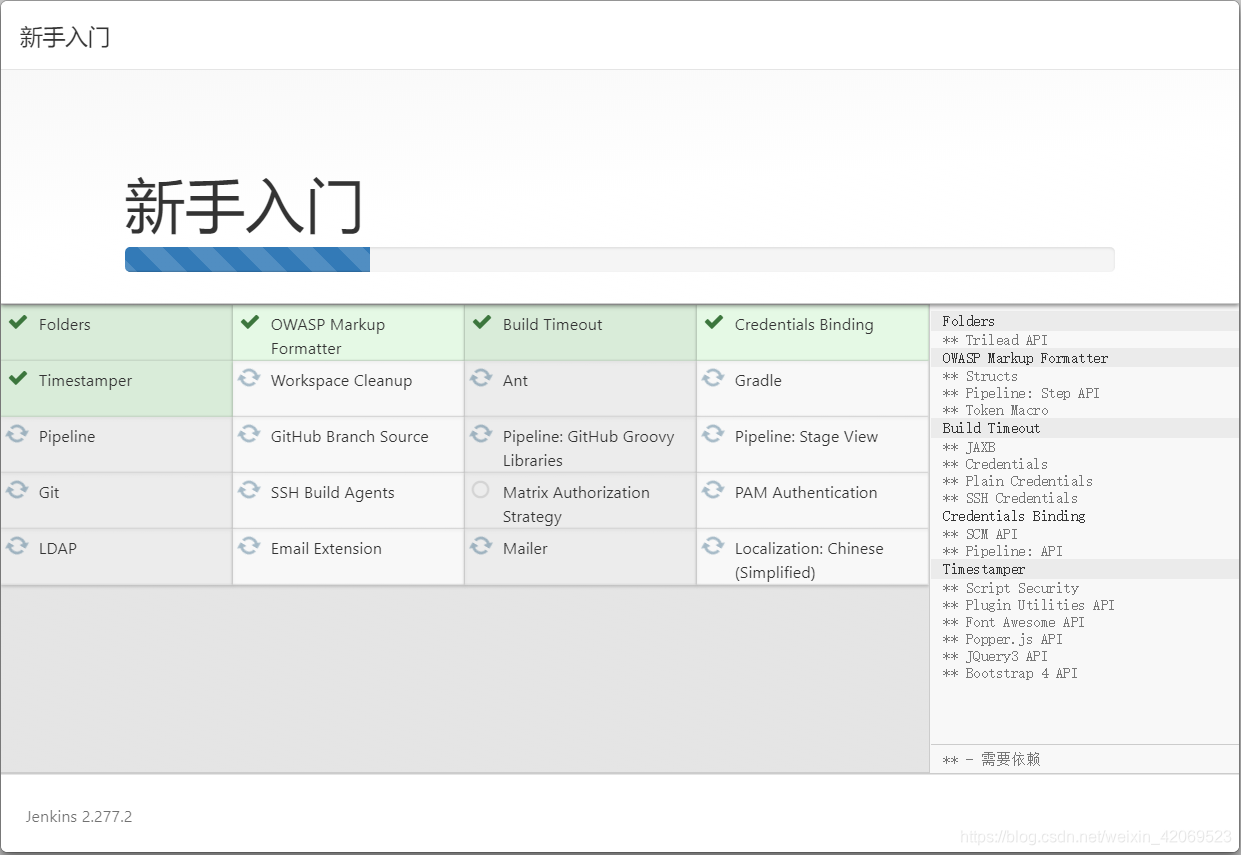The image size is (1241, 855).
Task: Click the refresh icon beside Workspace Cleanup
Action: coord(249,379)
